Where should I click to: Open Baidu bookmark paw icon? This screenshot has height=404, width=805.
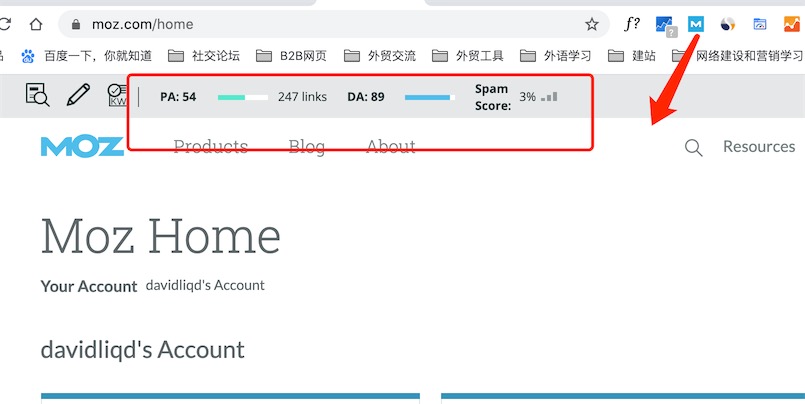click(x=28, y=56)
